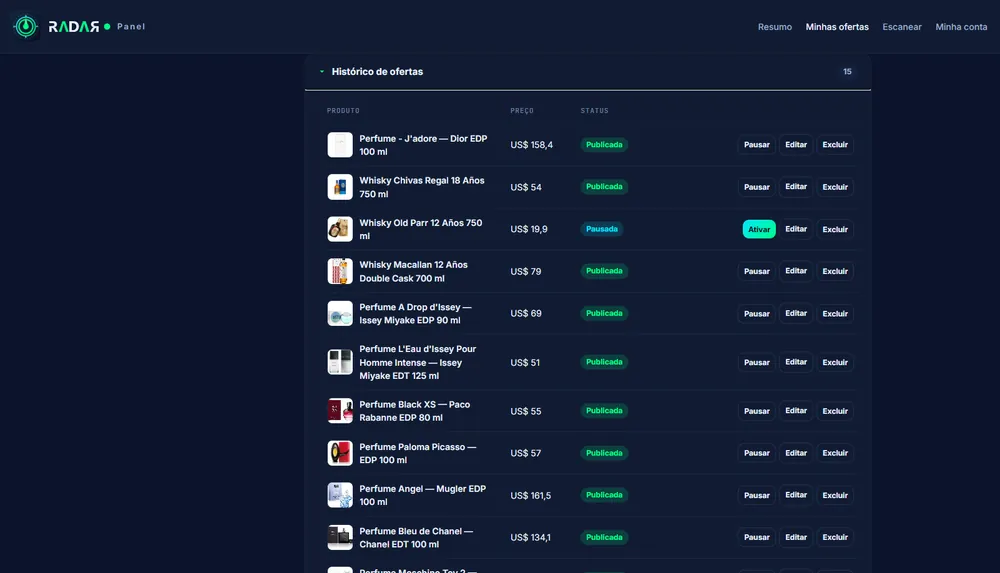The height and width of the screenshot is (573, 1000).
Task: Delete the J'adore Dior perfume offer
Action: click(835, 145)
